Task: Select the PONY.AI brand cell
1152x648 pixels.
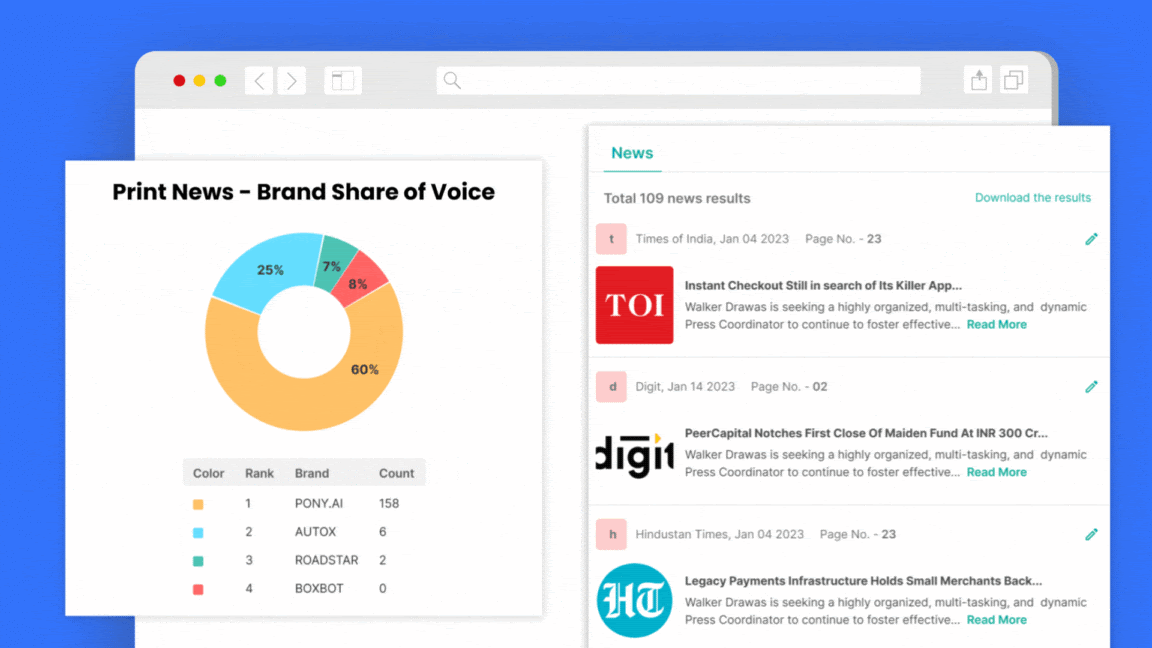Action: coord(319,503)
